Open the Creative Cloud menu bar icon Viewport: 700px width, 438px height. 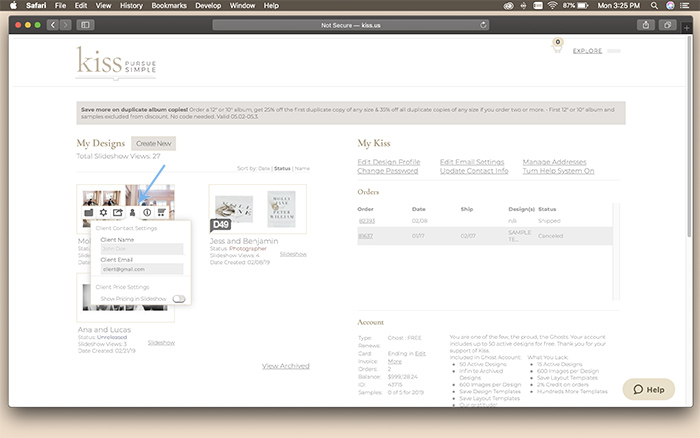[508, 5]
